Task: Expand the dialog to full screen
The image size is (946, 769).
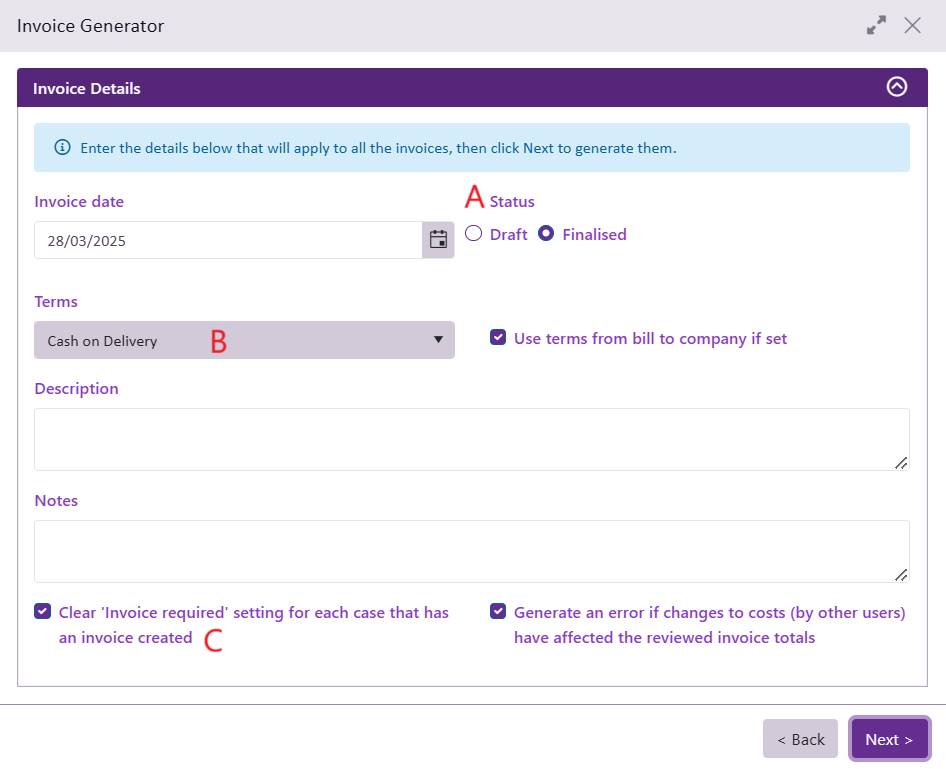Action: [876, 26]
